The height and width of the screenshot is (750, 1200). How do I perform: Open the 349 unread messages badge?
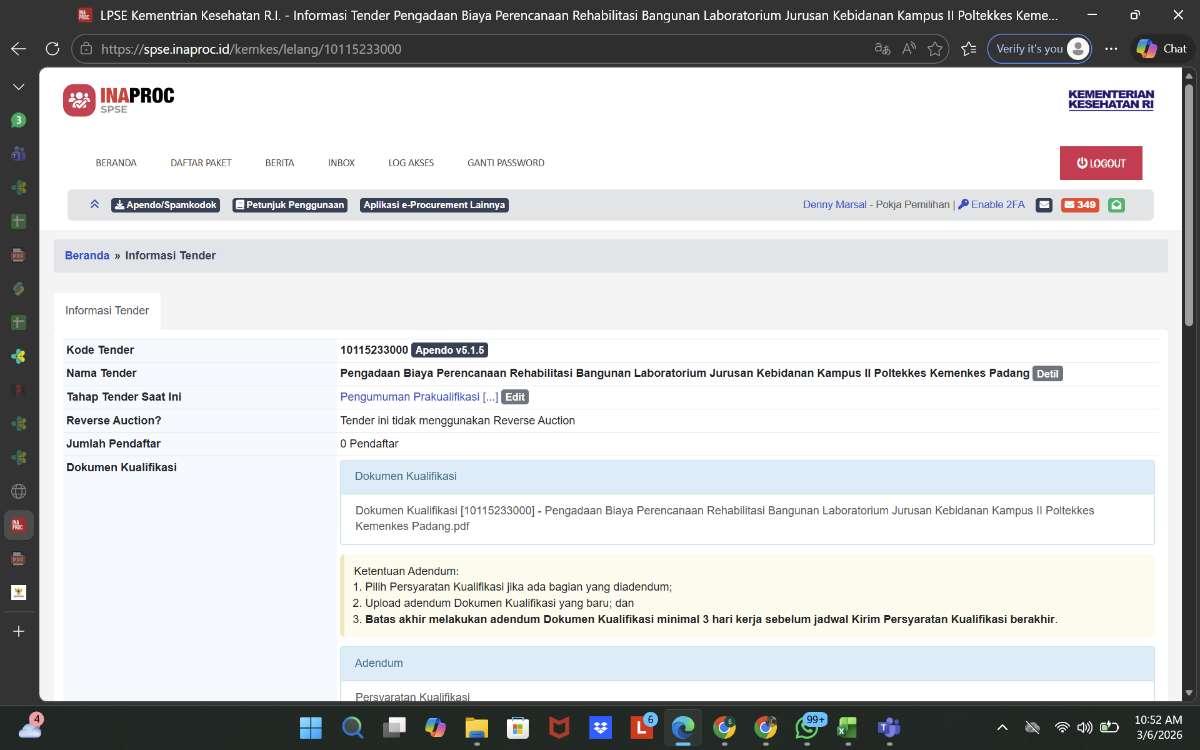tap(1080, 205)
